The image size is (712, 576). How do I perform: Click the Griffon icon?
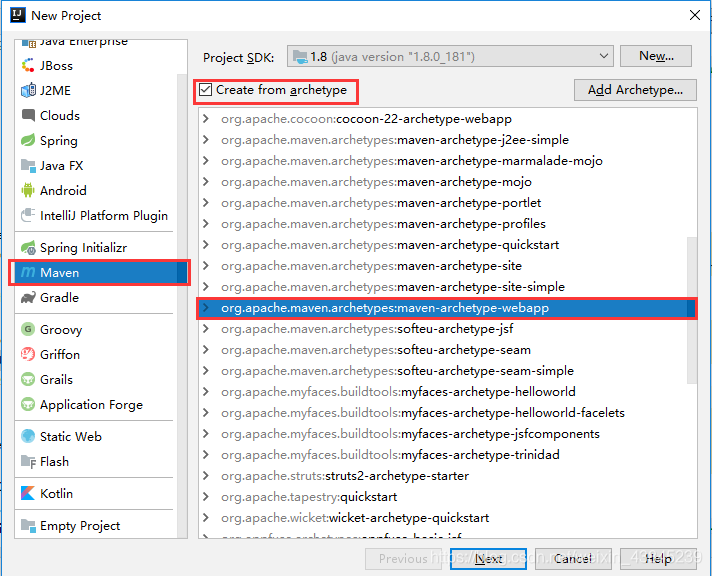[x=28, y=354]
